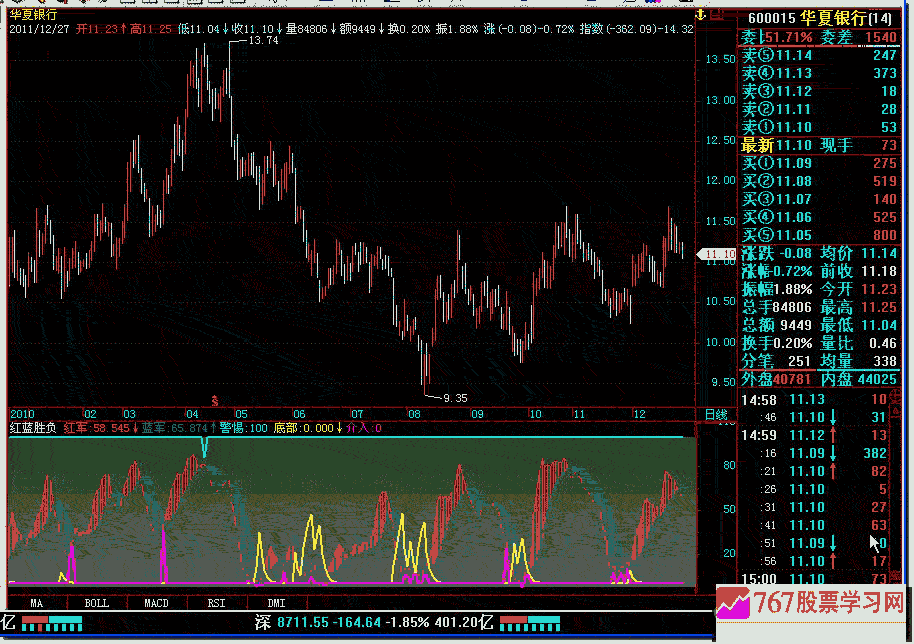Click the 13.74 high price label on the chart
This screenshot has width=914, height=644.
(263, 41)
